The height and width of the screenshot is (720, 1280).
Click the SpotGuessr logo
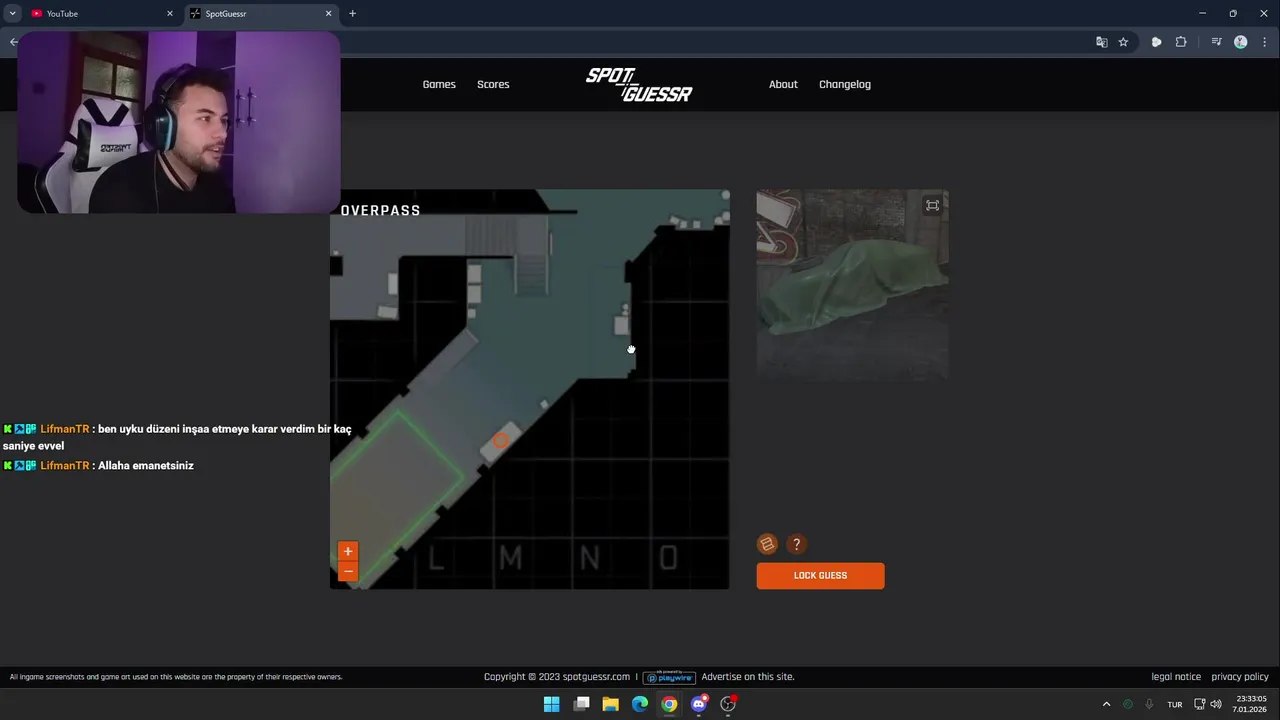pos(639,85)
